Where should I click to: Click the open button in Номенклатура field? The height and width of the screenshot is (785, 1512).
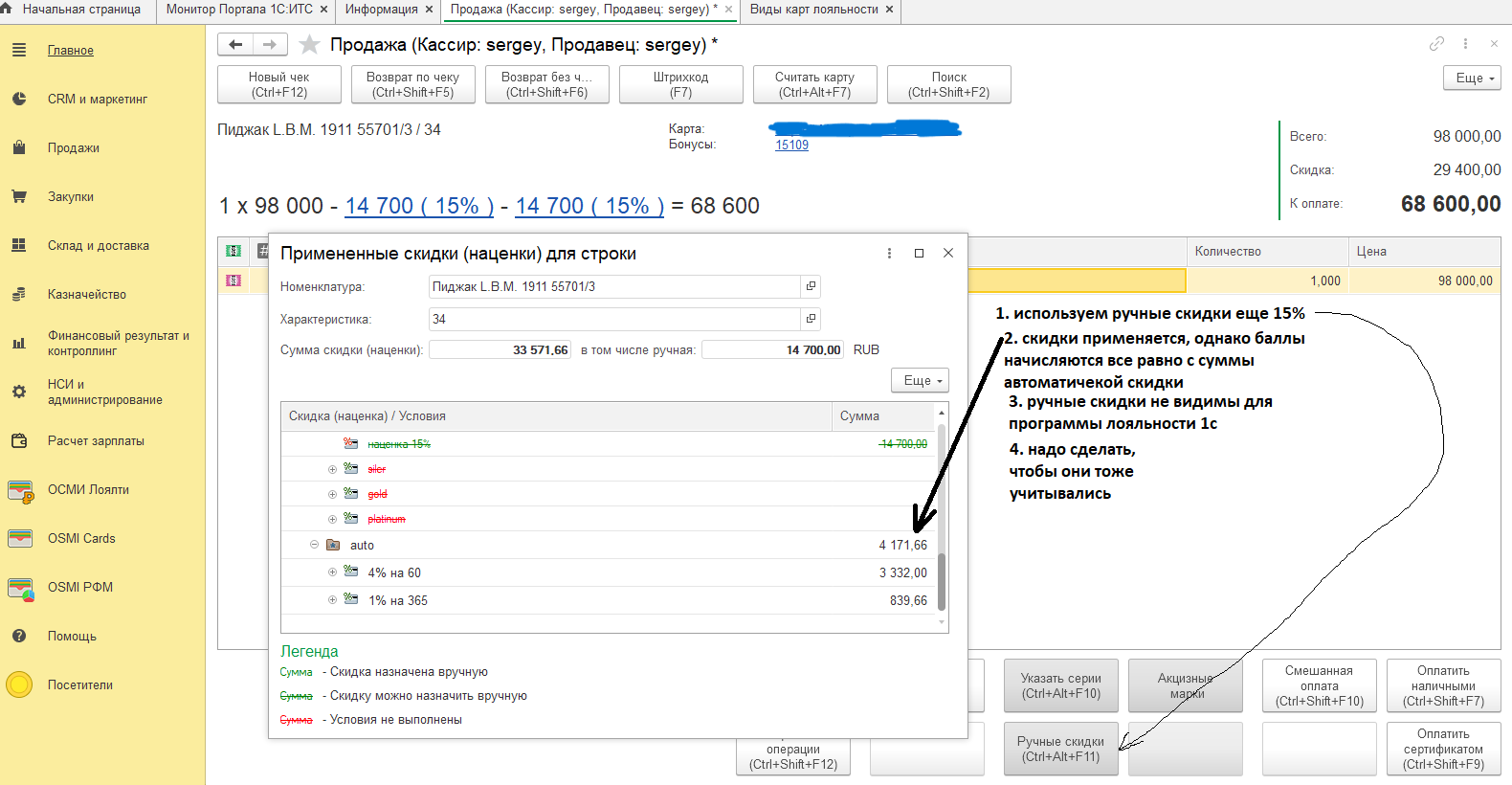coord(811,286)
